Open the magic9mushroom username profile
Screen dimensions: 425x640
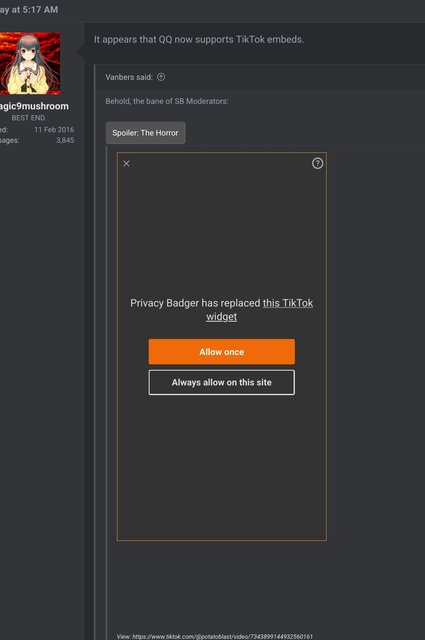click(34, 106)
